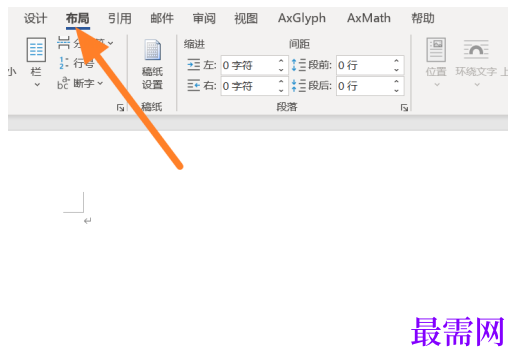
Task: Increase 段后 spacing with up stepper
Action: click(396, 82)
